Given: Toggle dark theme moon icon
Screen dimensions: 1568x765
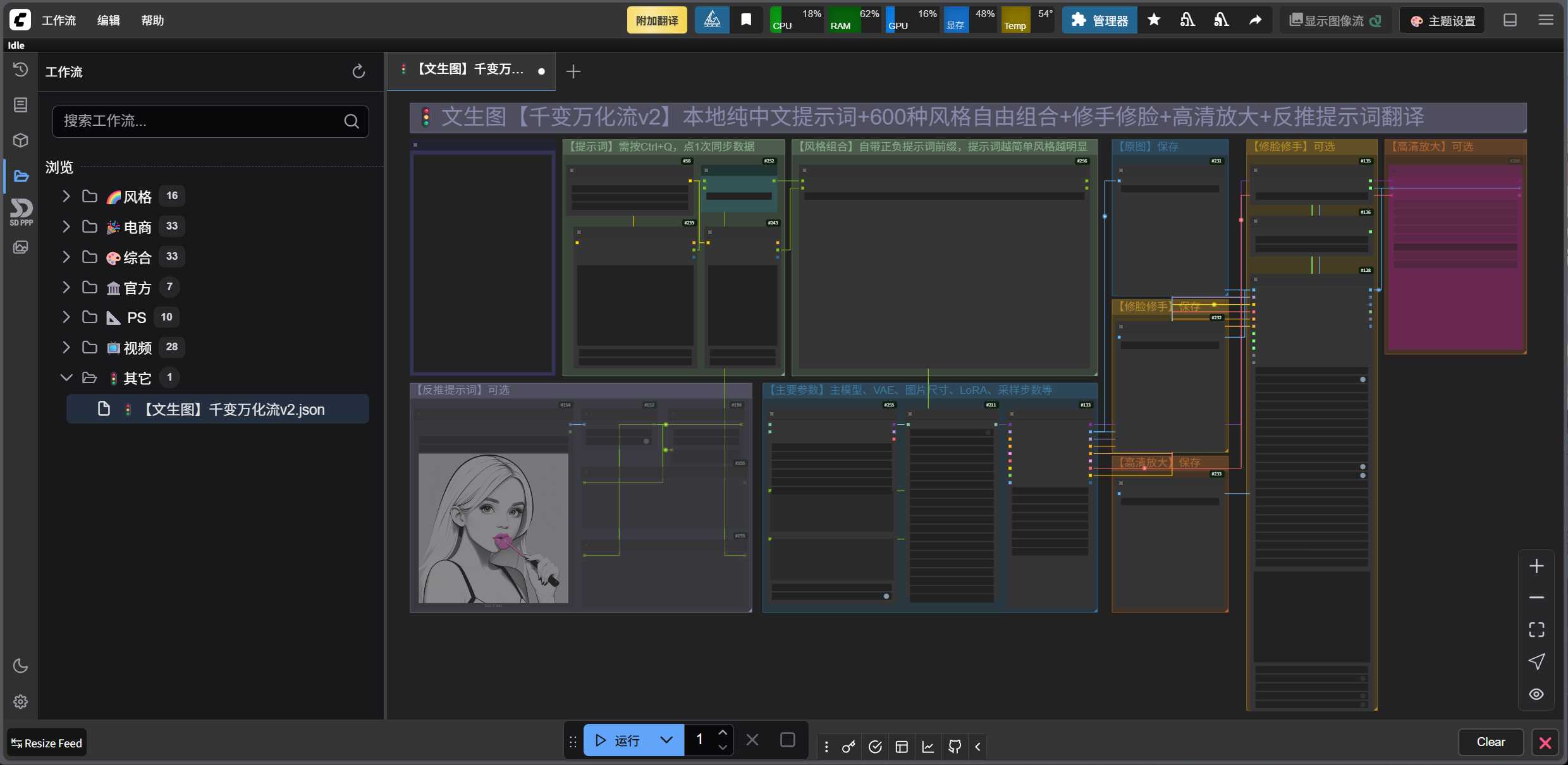Looking at the screenshot, I should click(20, 666).
